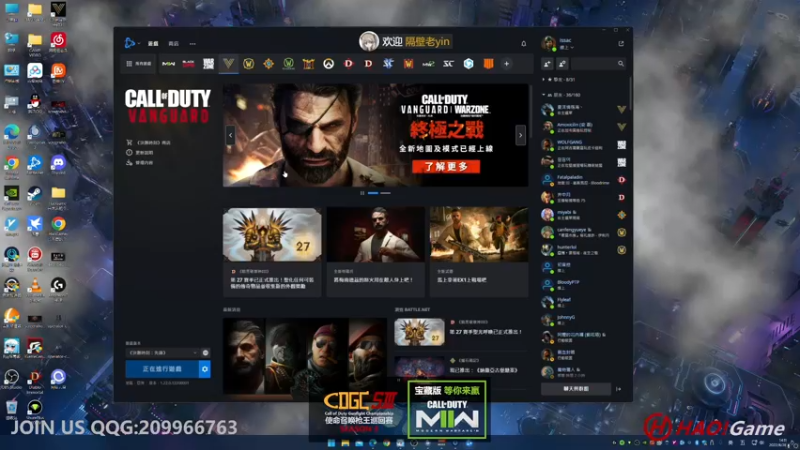
Task: Click the second friend-management icon
Action: [x=562, y=64]
